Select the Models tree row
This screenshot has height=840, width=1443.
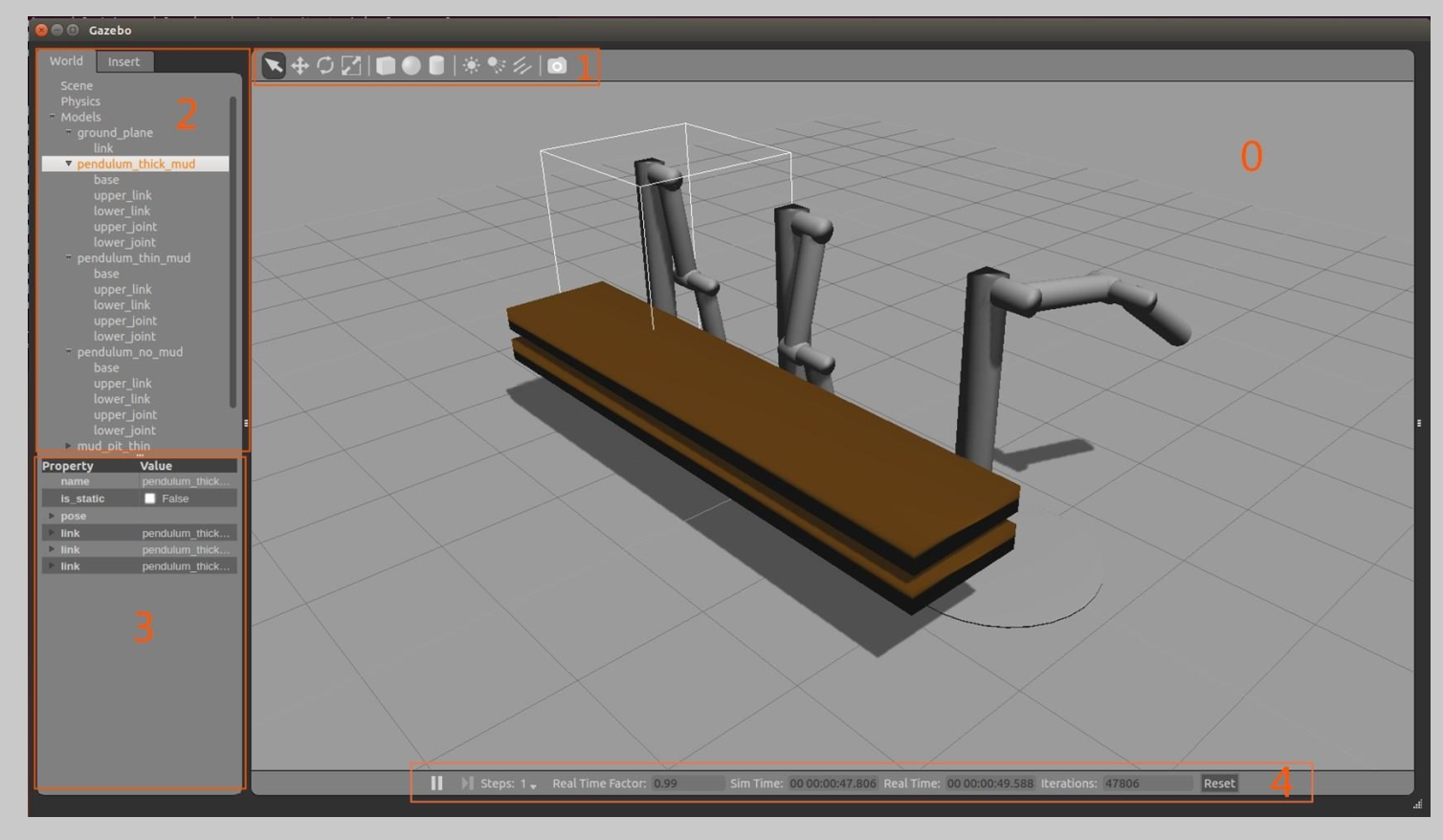point(80,117)
